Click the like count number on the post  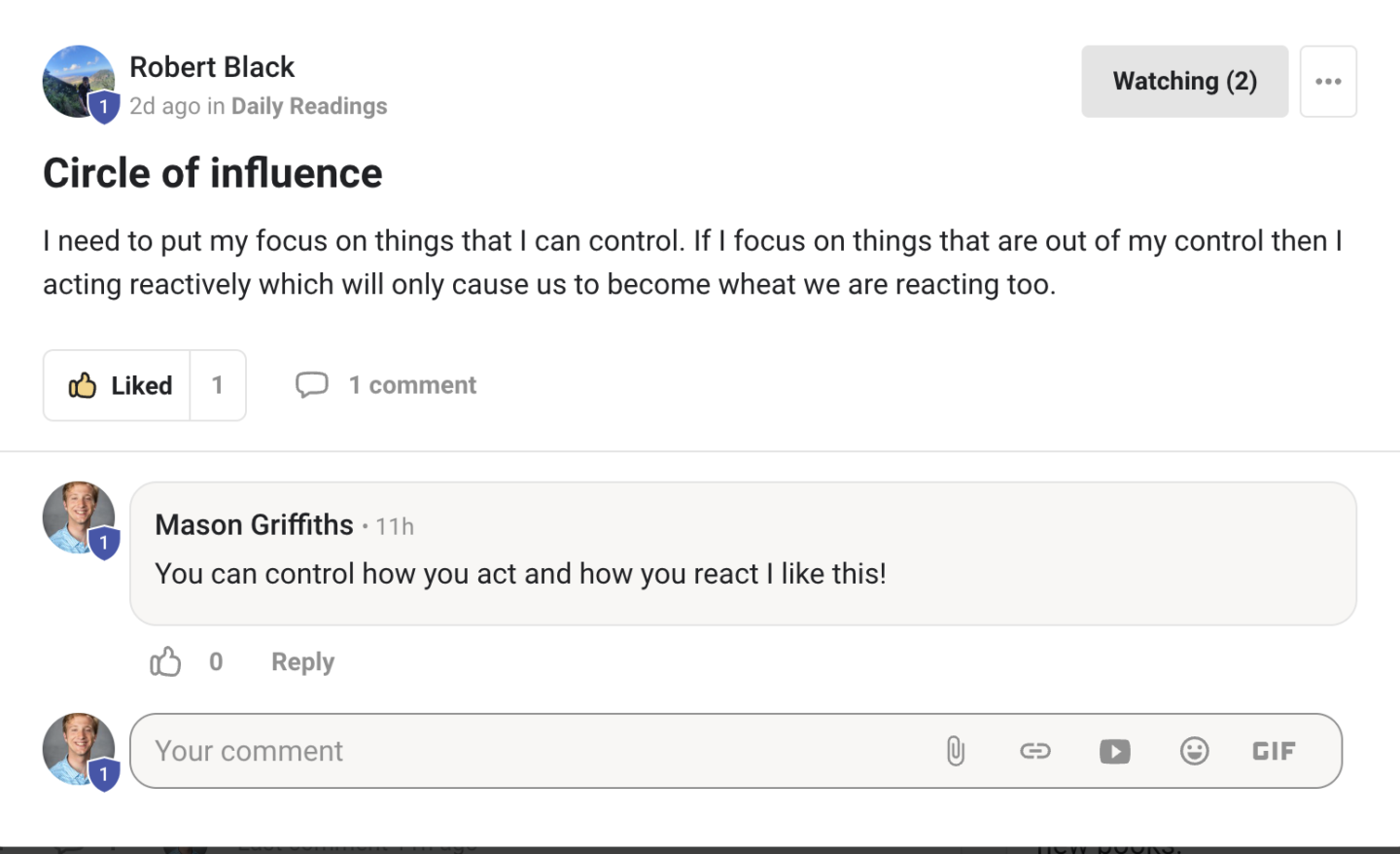coord(218,385)
